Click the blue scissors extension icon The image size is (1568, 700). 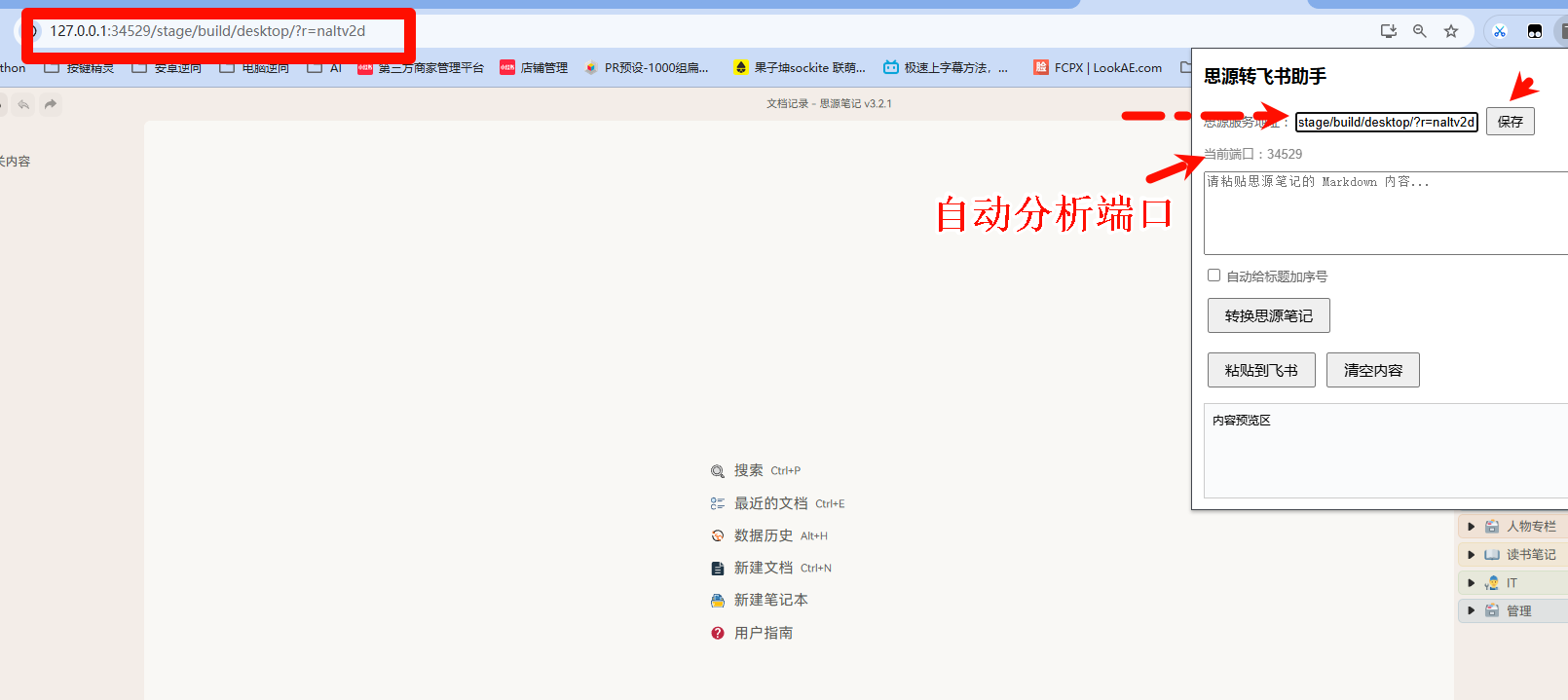(1500, 31)
